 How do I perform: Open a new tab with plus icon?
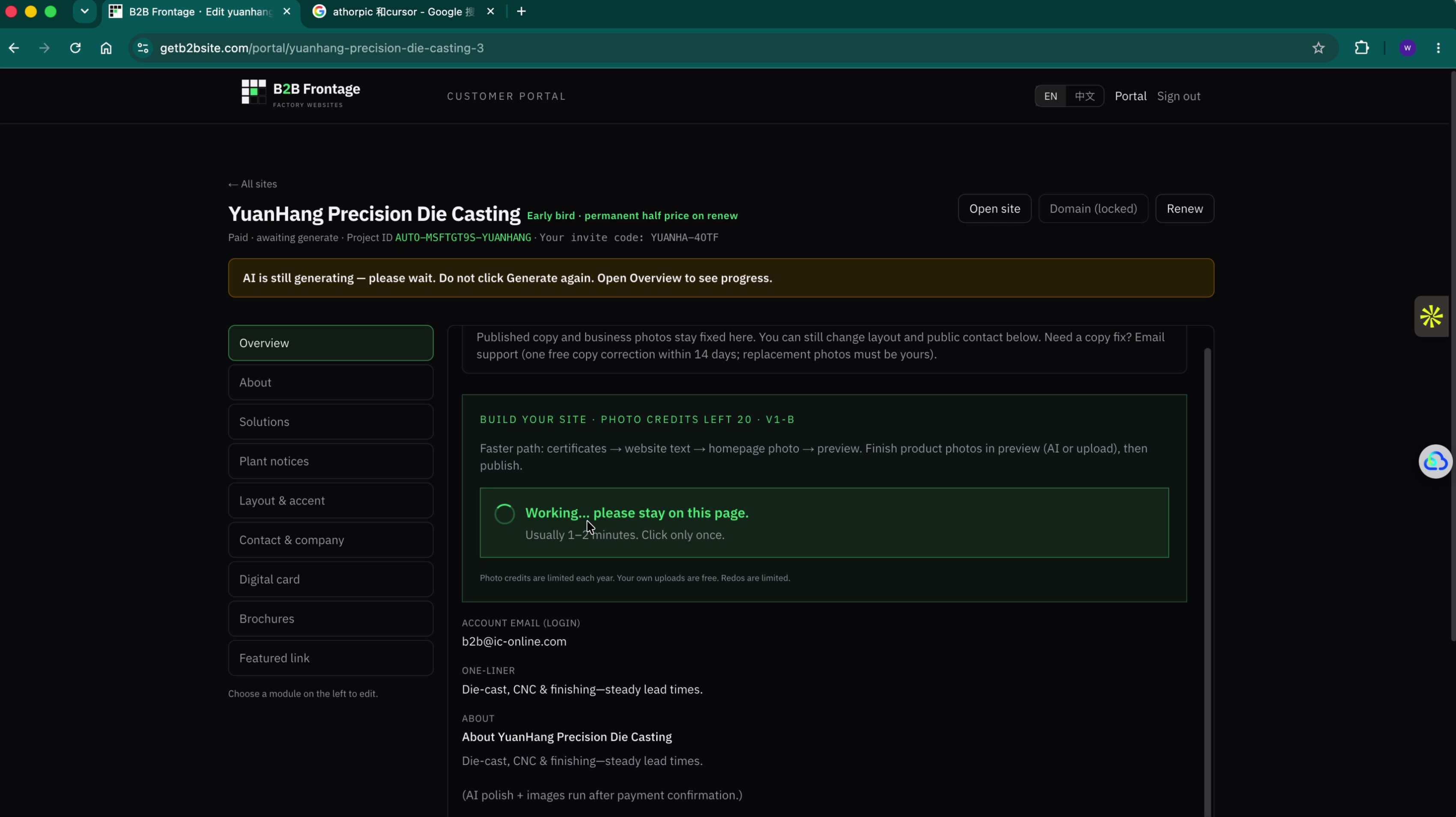tap(521, 11)
